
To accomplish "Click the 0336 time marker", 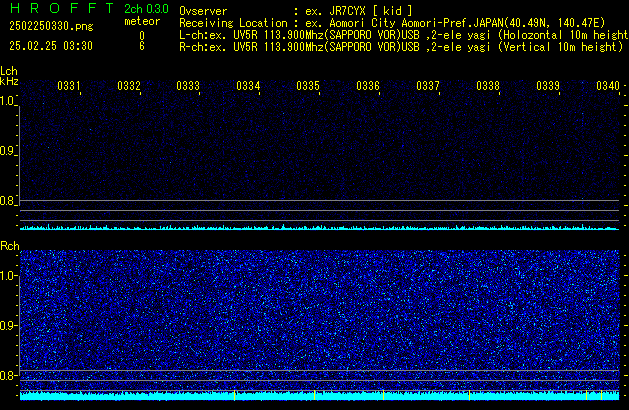I will [x=368, y=86].
